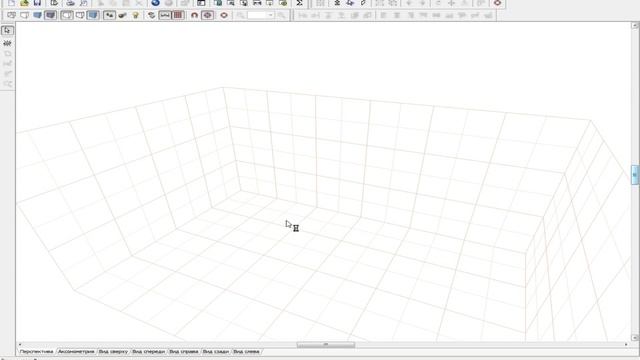Expand the blue side panel handle on the right edge

tap(635, 175)
